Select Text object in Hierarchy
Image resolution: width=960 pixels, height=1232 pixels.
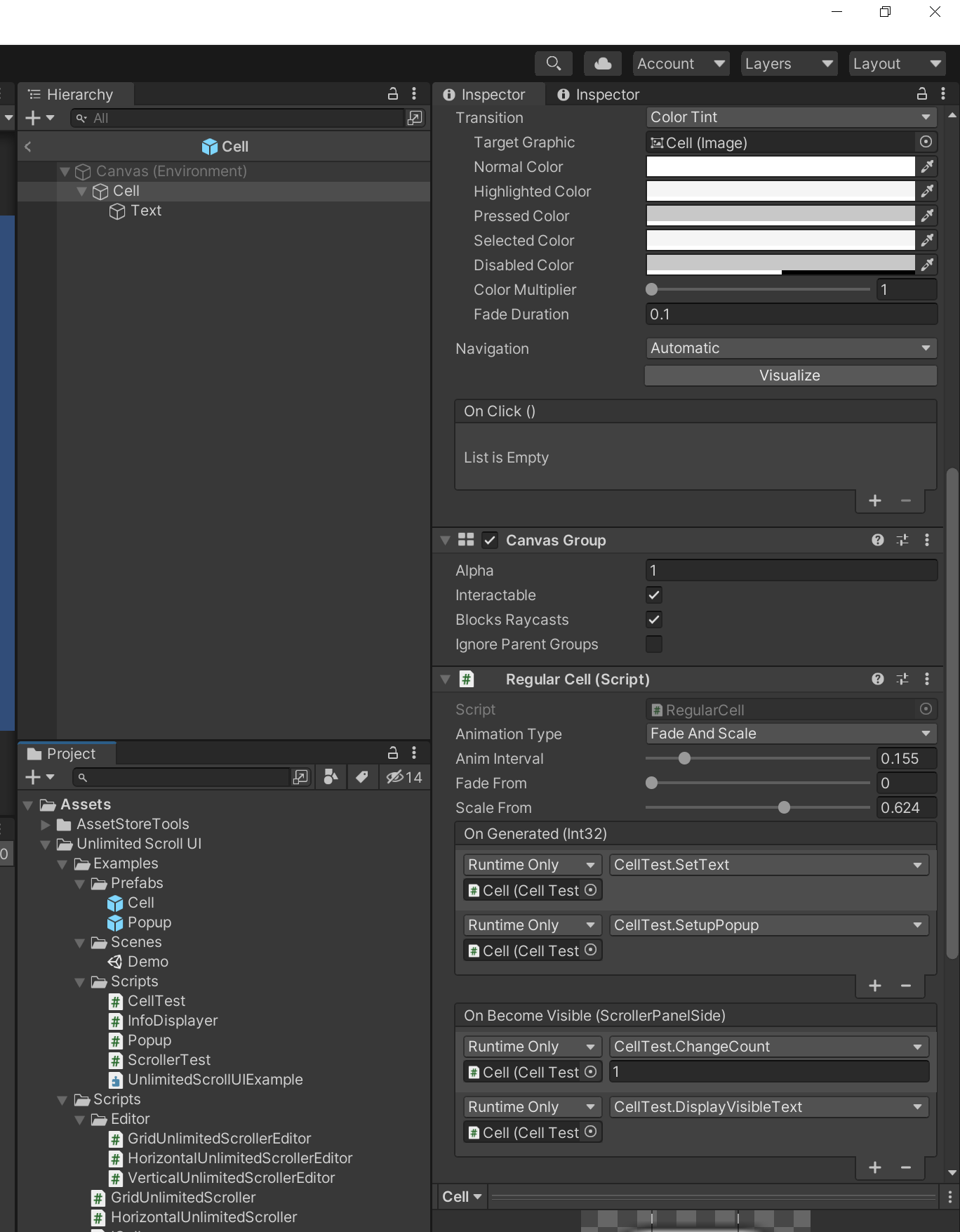tap(146, 211)
